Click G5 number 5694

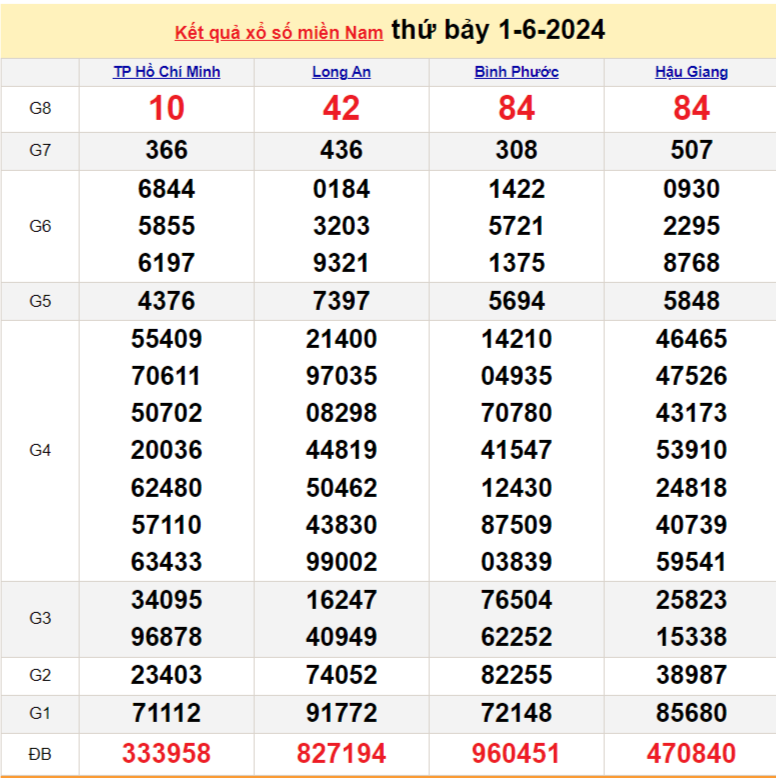click(517, 301)
